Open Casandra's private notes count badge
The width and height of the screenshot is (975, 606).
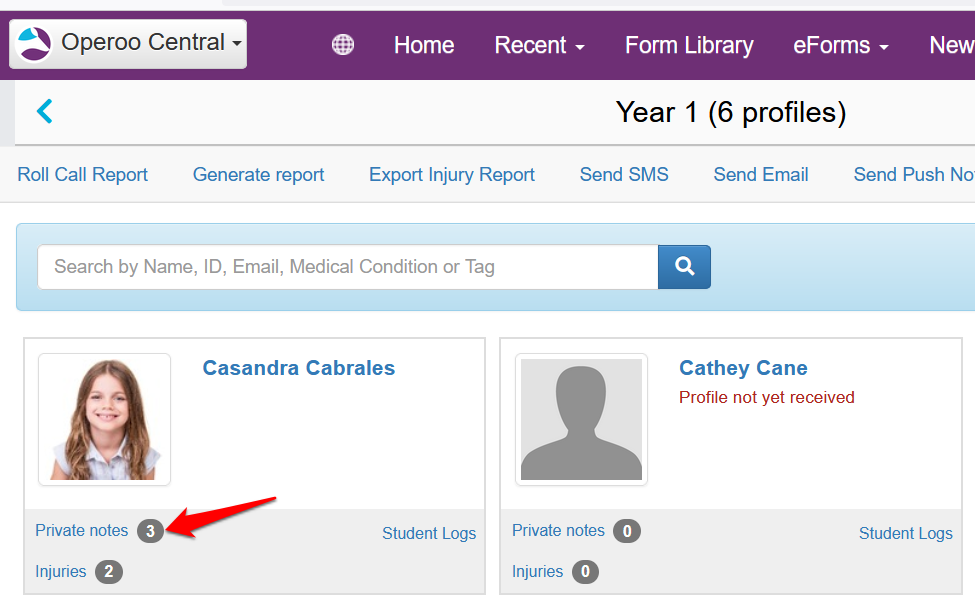pyautogui.click(x=150, y=531)
